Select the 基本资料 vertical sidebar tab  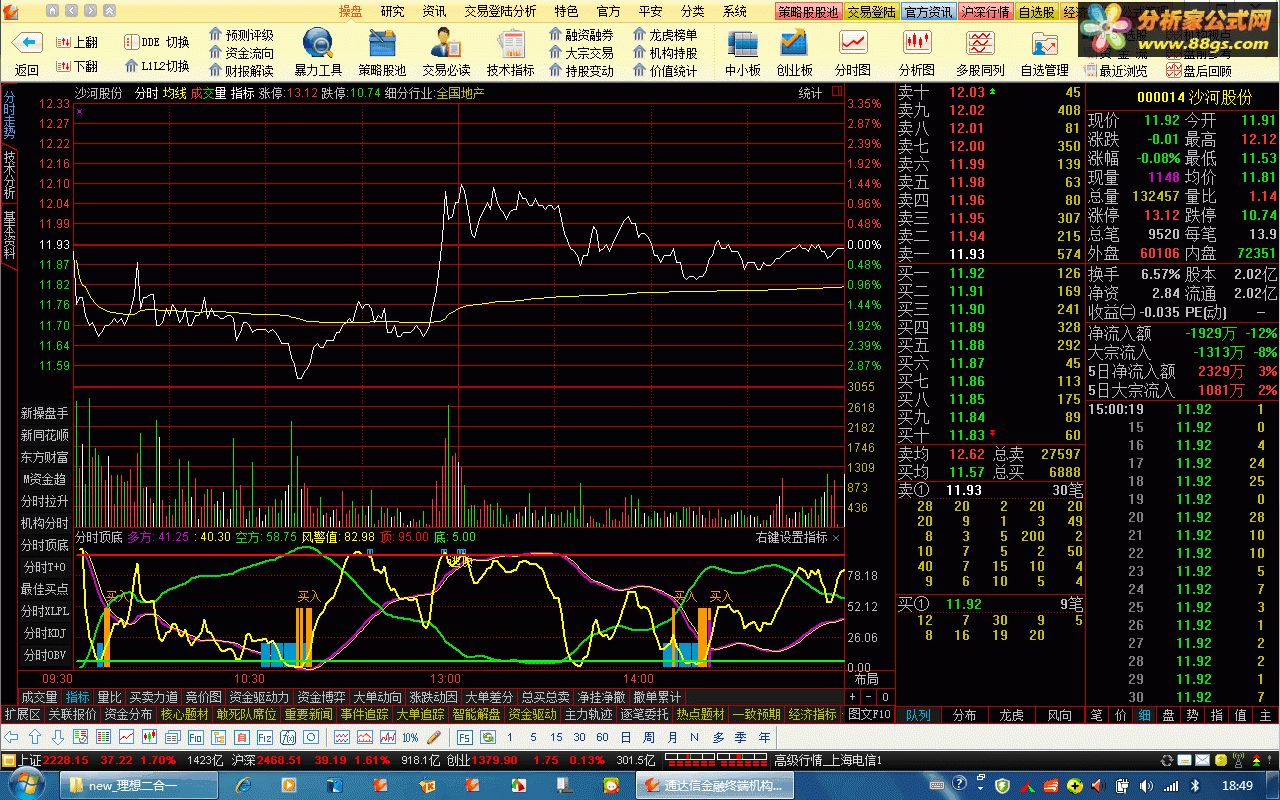(x=9, y=235)
